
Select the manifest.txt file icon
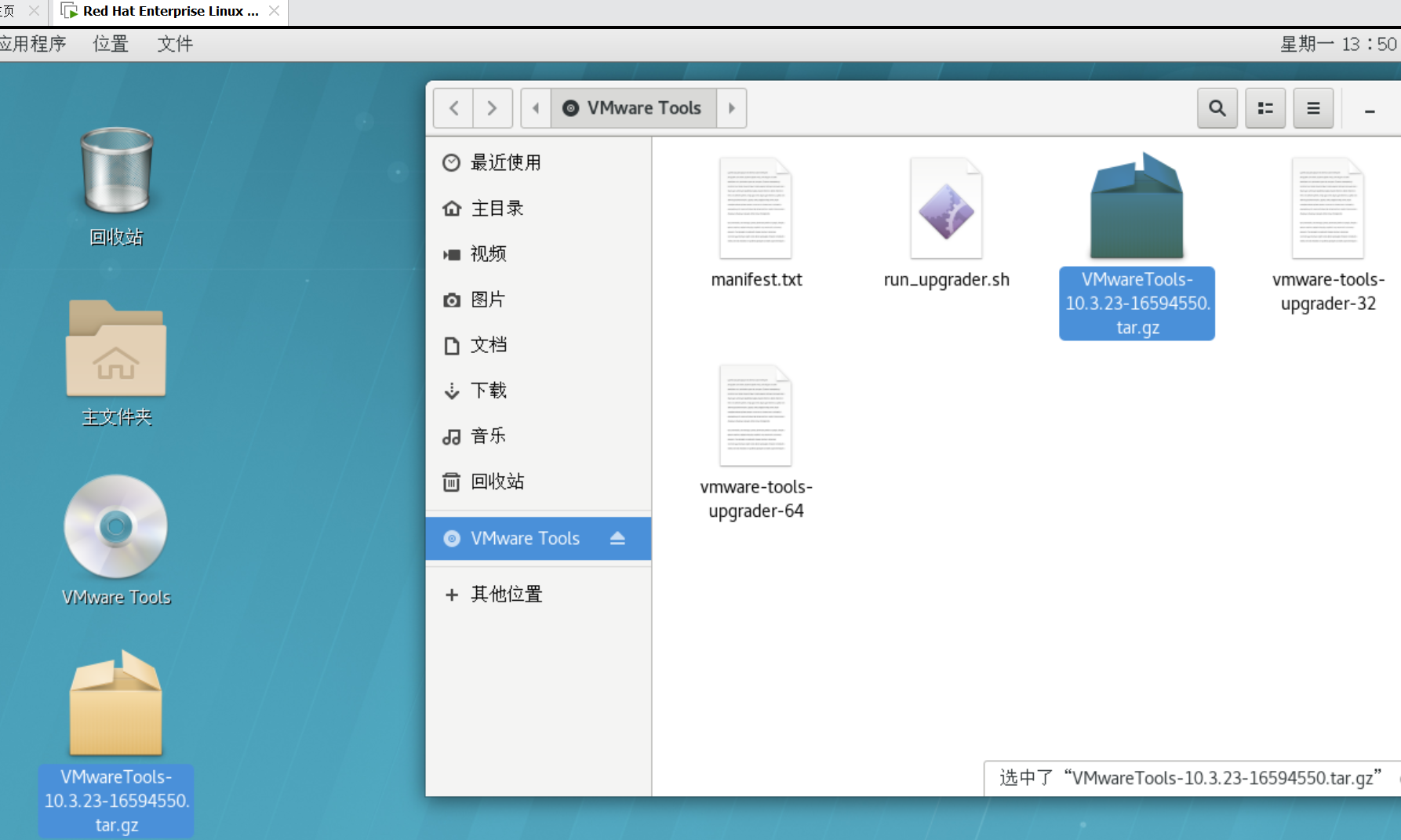pyautogui.click(x=755, y=209)
